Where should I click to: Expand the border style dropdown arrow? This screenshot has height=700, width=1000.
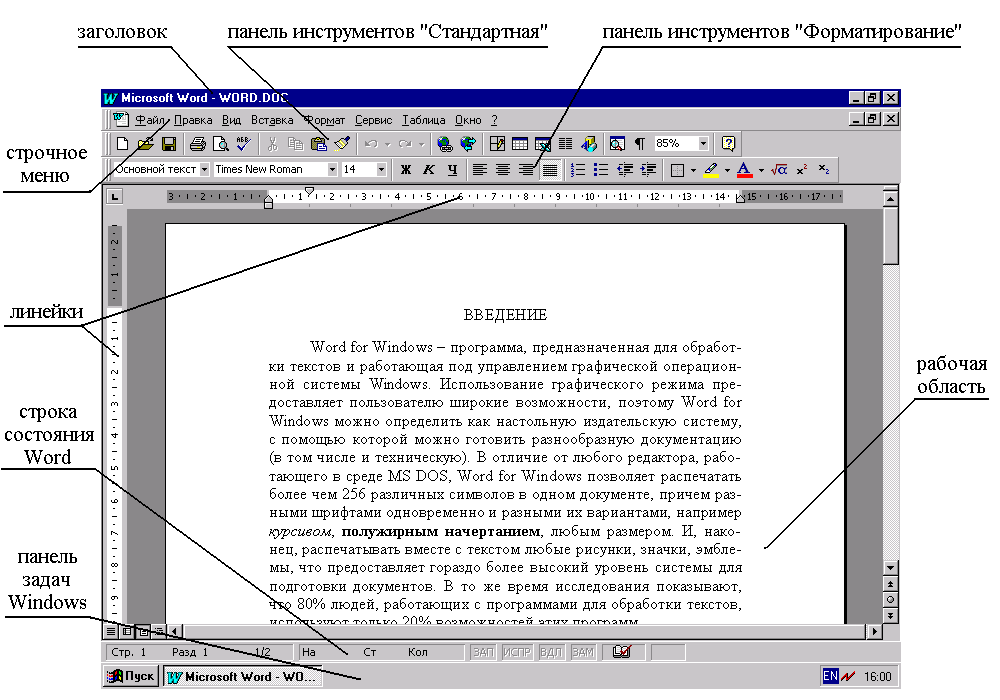(x=693, y=170)
